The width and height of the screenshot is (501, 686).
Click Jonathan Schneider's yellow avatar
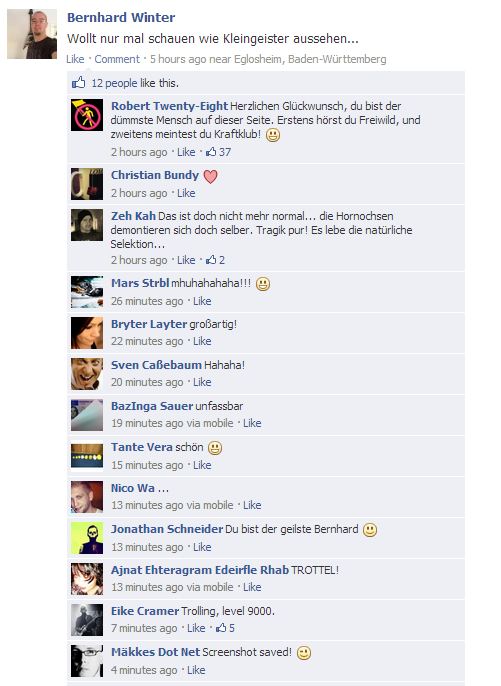(87, 538)
